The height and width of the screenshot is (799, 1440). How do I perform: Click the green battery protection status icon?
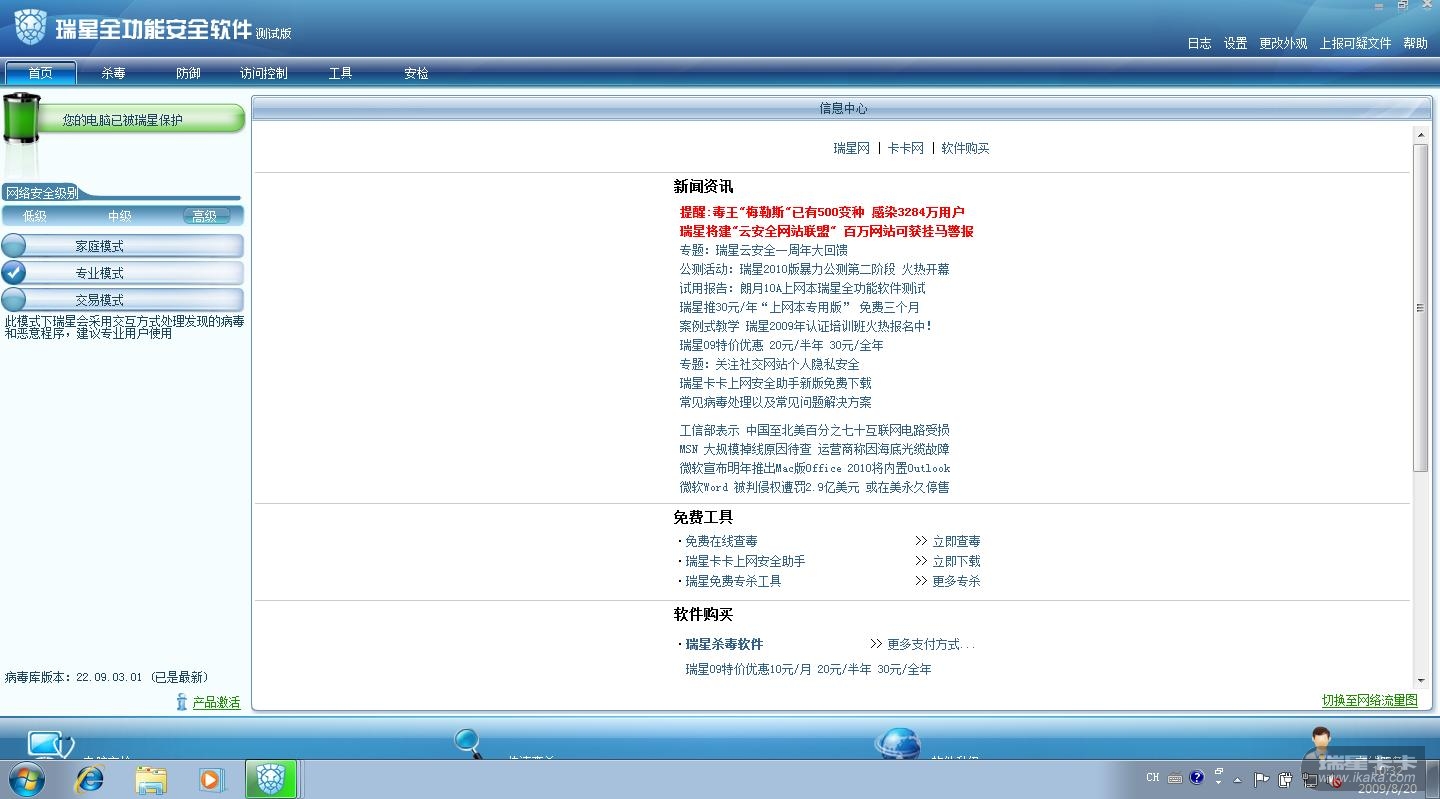click(22, 120)
